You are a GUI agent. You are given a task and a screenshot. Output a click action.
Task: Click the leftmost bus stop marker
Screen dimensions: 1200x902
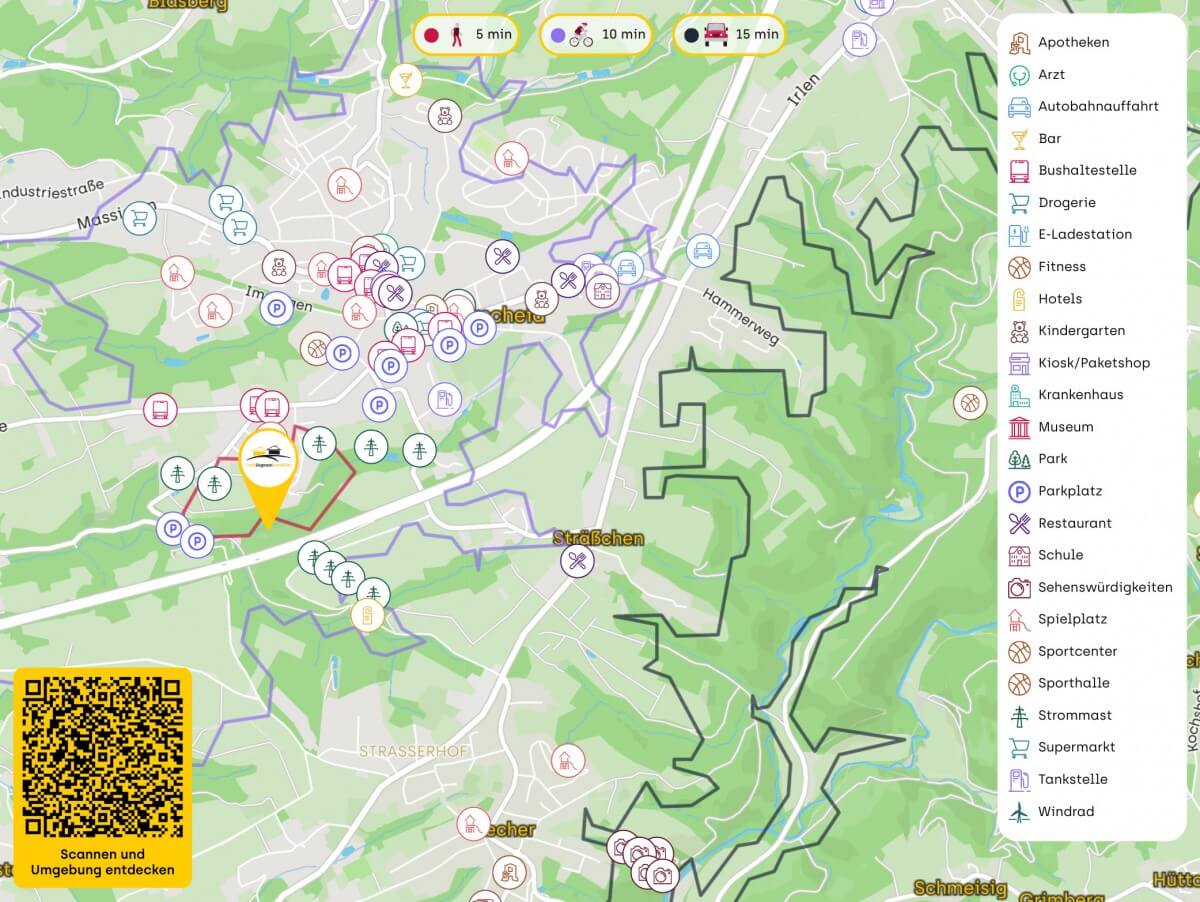[160, 409]
